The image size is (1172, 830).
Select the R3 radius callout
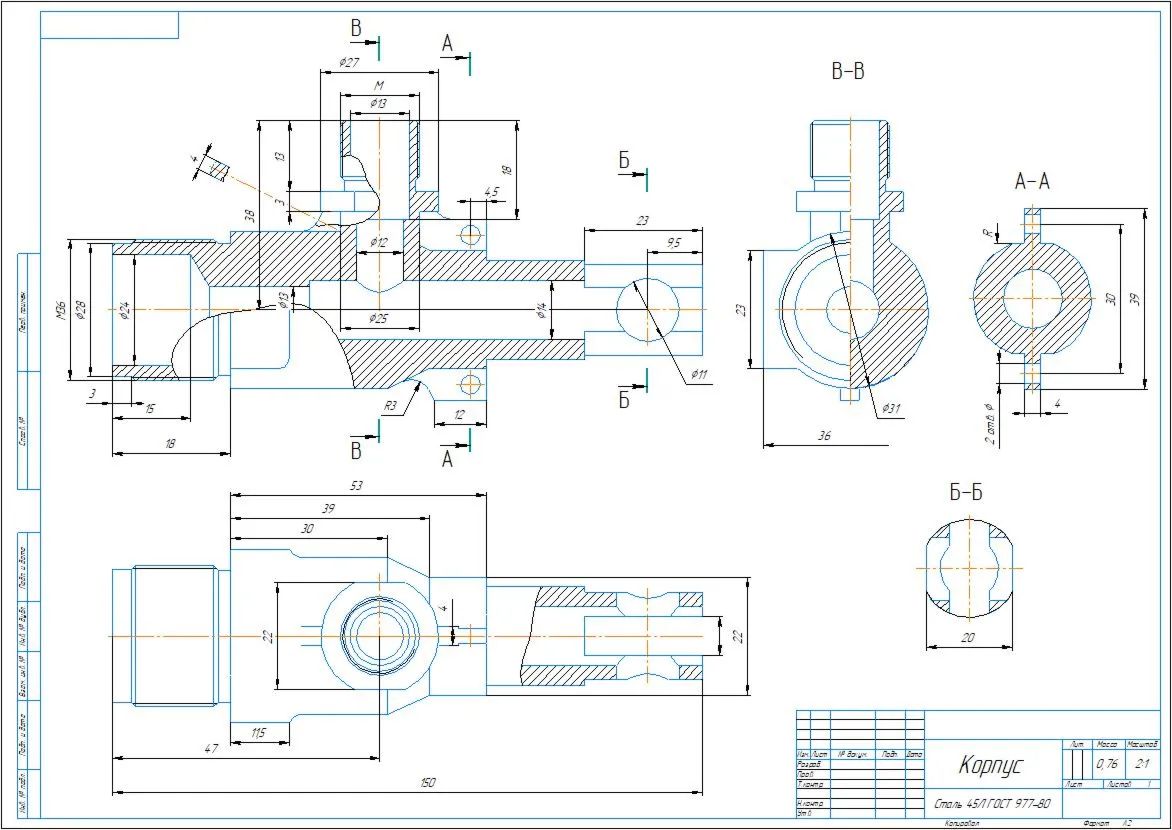(x=390, y=407)
